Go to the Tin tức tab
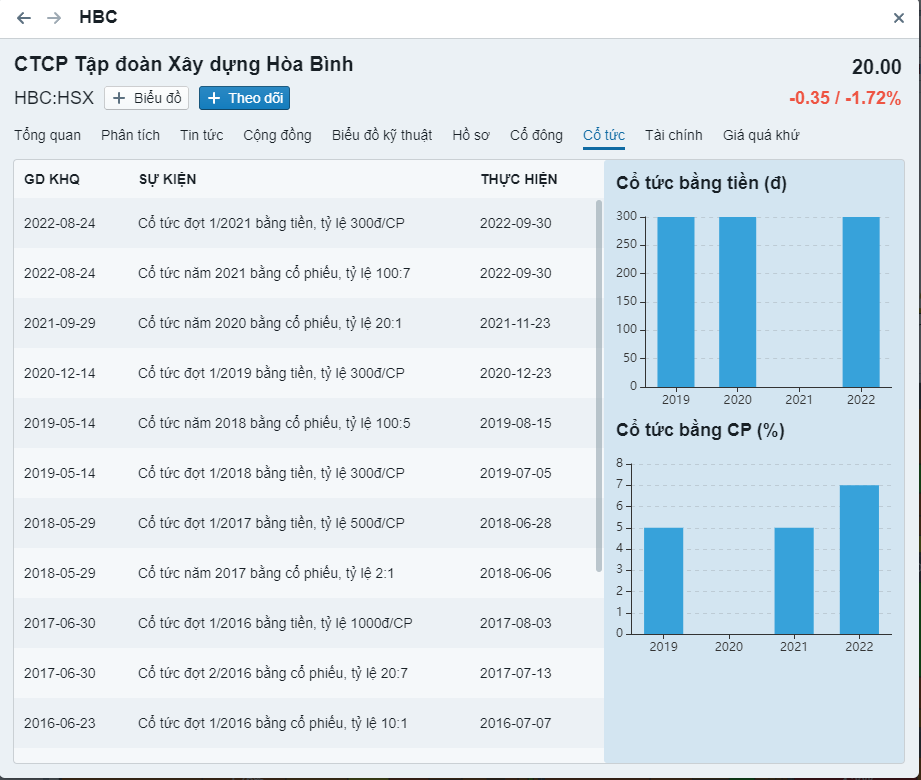921x780 pixels. point(201,135)
